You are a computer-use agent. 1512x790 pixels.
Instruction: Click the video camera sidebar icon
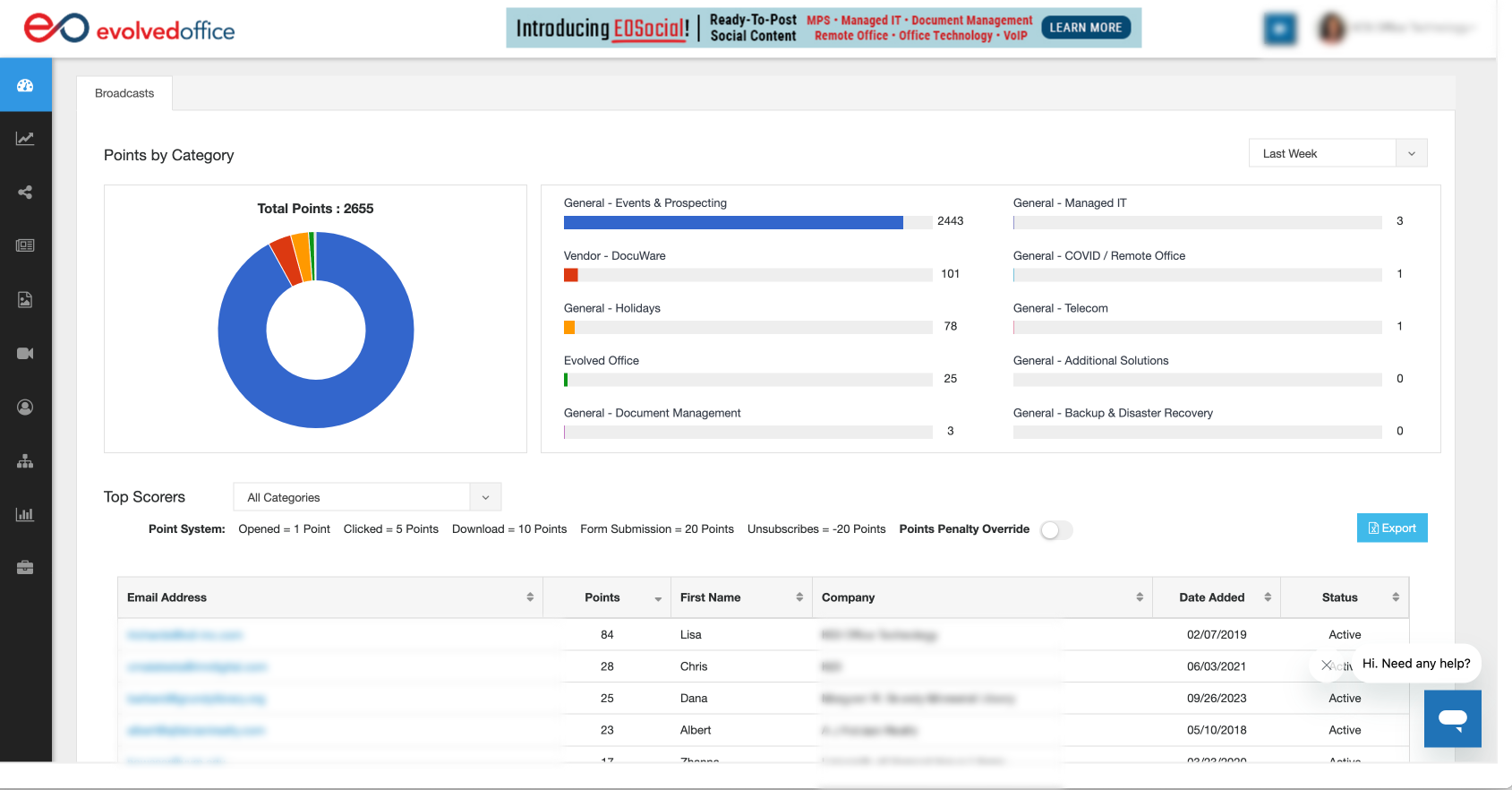pyautogui.click(x=25, y=353)
